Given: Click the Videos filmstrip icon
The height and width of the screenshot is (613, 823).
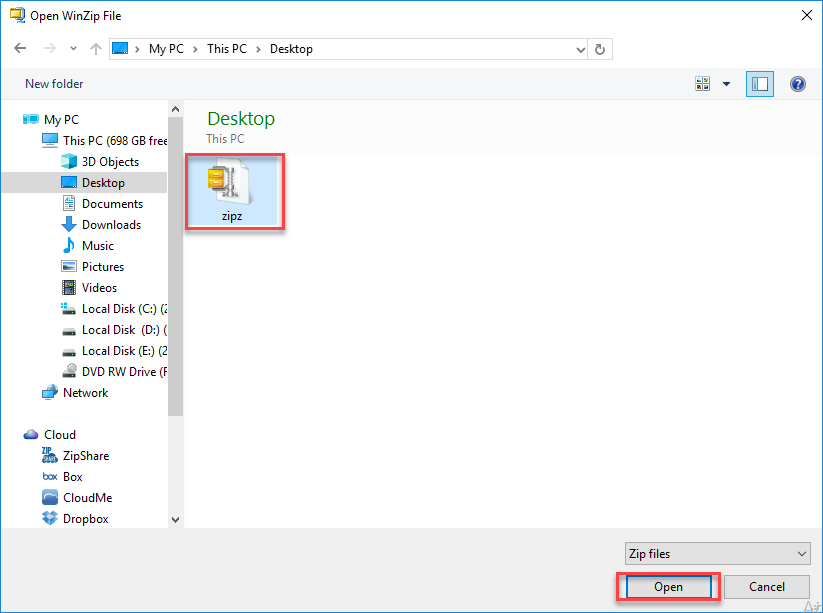Looking at the screenshot, I should pos(69,287).
